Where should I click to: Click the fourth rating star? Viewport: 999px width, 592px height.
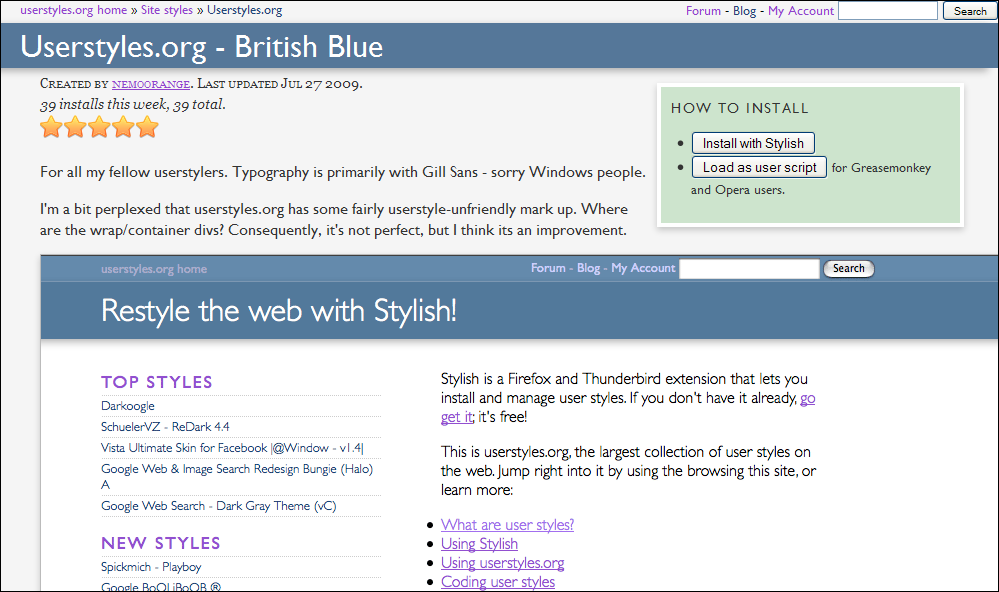click(123, 127)
